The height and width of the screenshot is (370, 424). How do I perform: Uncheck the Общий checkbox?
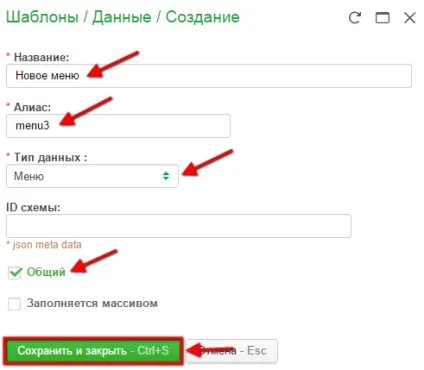[x=15, y=273]
